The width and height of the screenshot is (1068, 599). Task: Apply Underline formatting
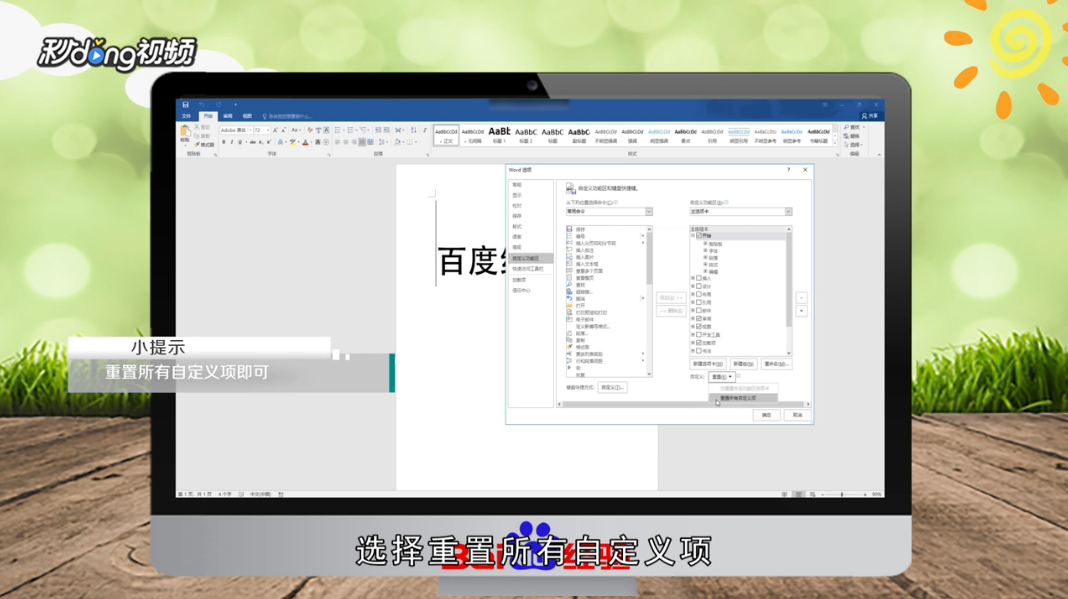coord(240,142)
